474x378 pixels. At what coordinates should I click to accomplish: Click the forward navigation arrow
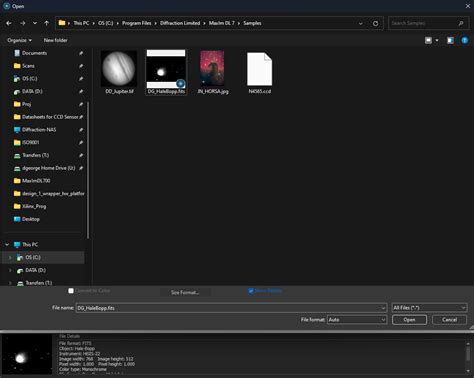coord(23,23)
